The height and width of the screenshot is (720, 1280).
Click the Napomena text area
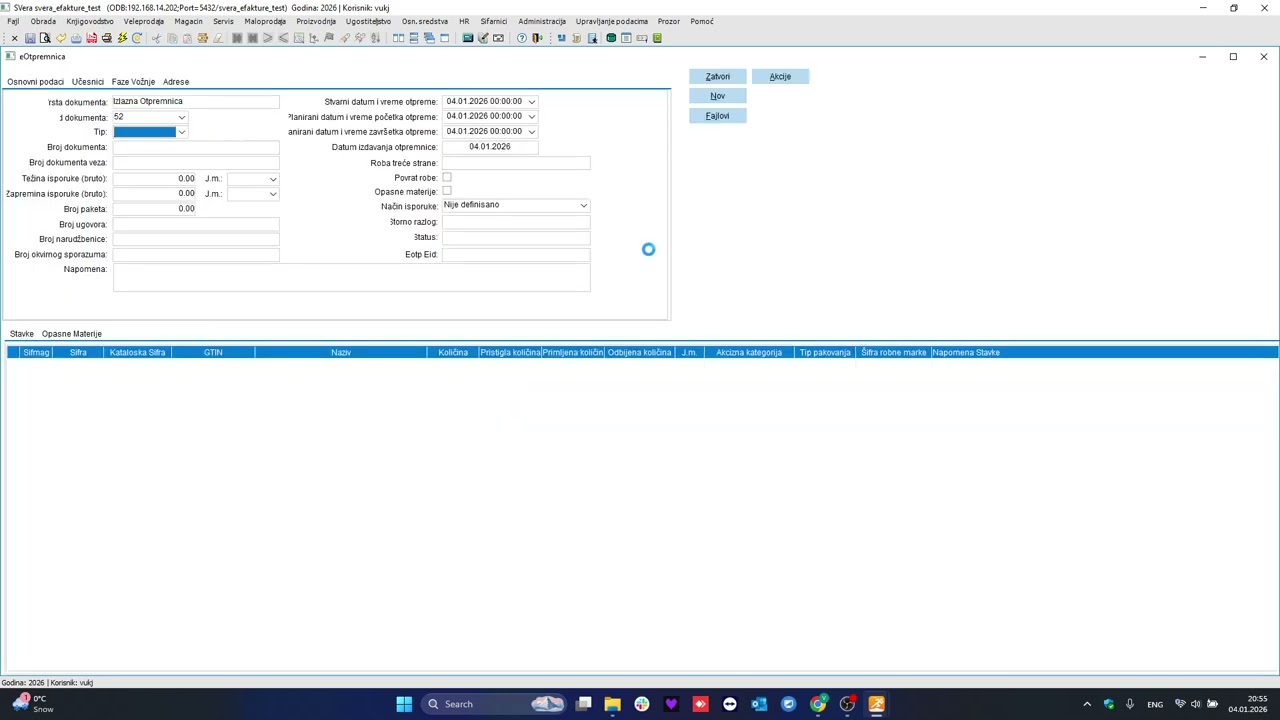(x=351, y=278)
